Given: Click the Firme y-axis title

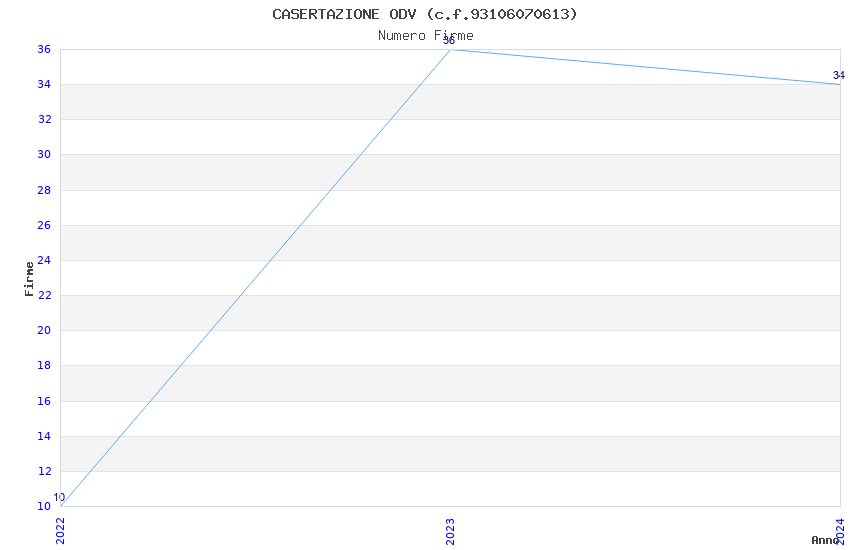Looking at the screenshot, I should pyautogui.click(x=29, y=279).
